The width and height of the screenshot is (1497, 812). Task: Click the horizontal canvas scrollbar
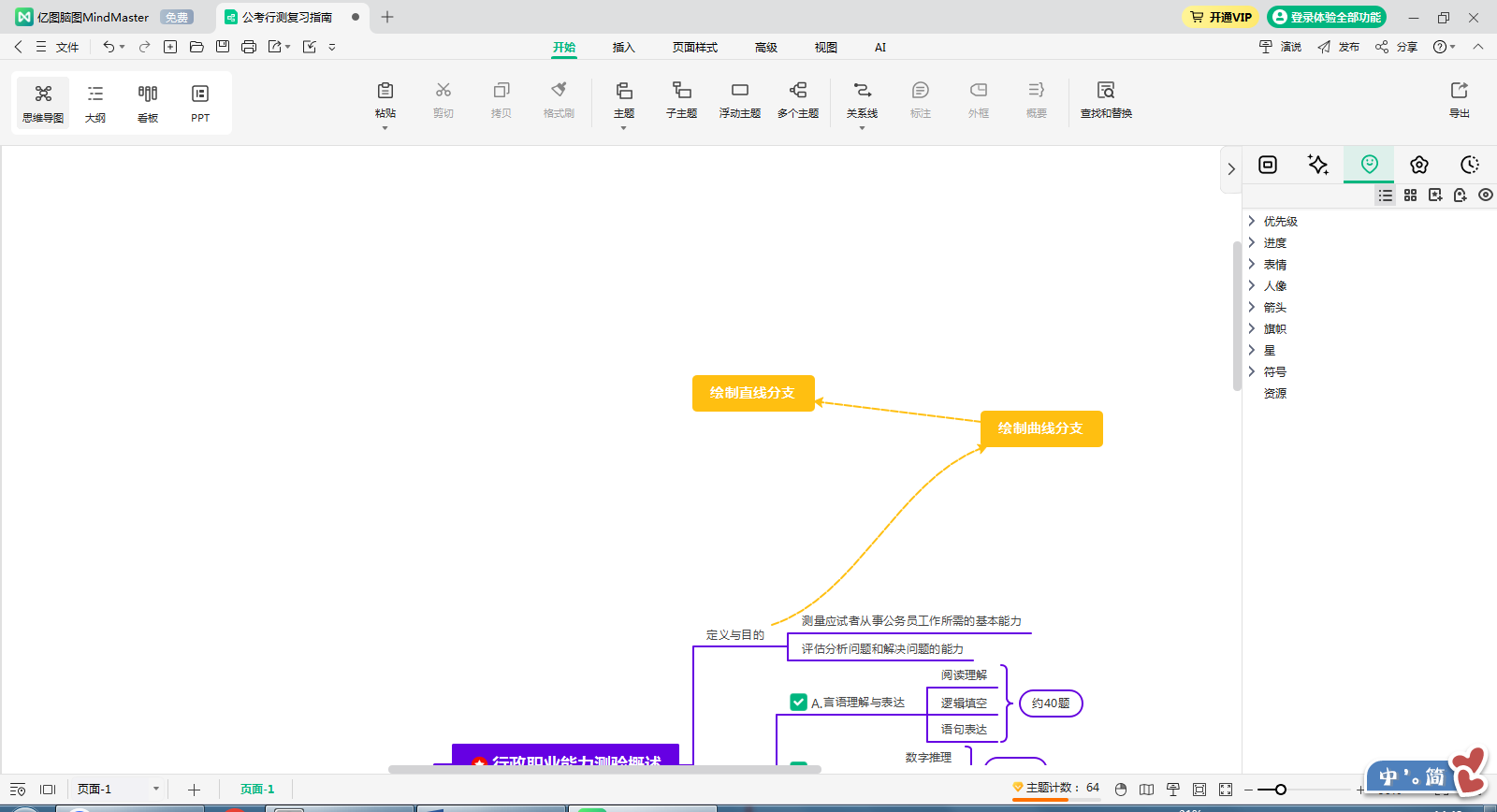click(x=604, y=769)
